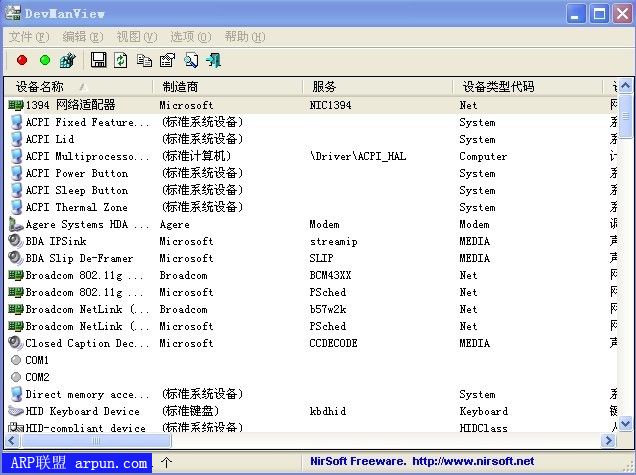This screenshot has width=636, height=475.
Task: Click the exit door toolbar icon
Action: coord(213,61)
